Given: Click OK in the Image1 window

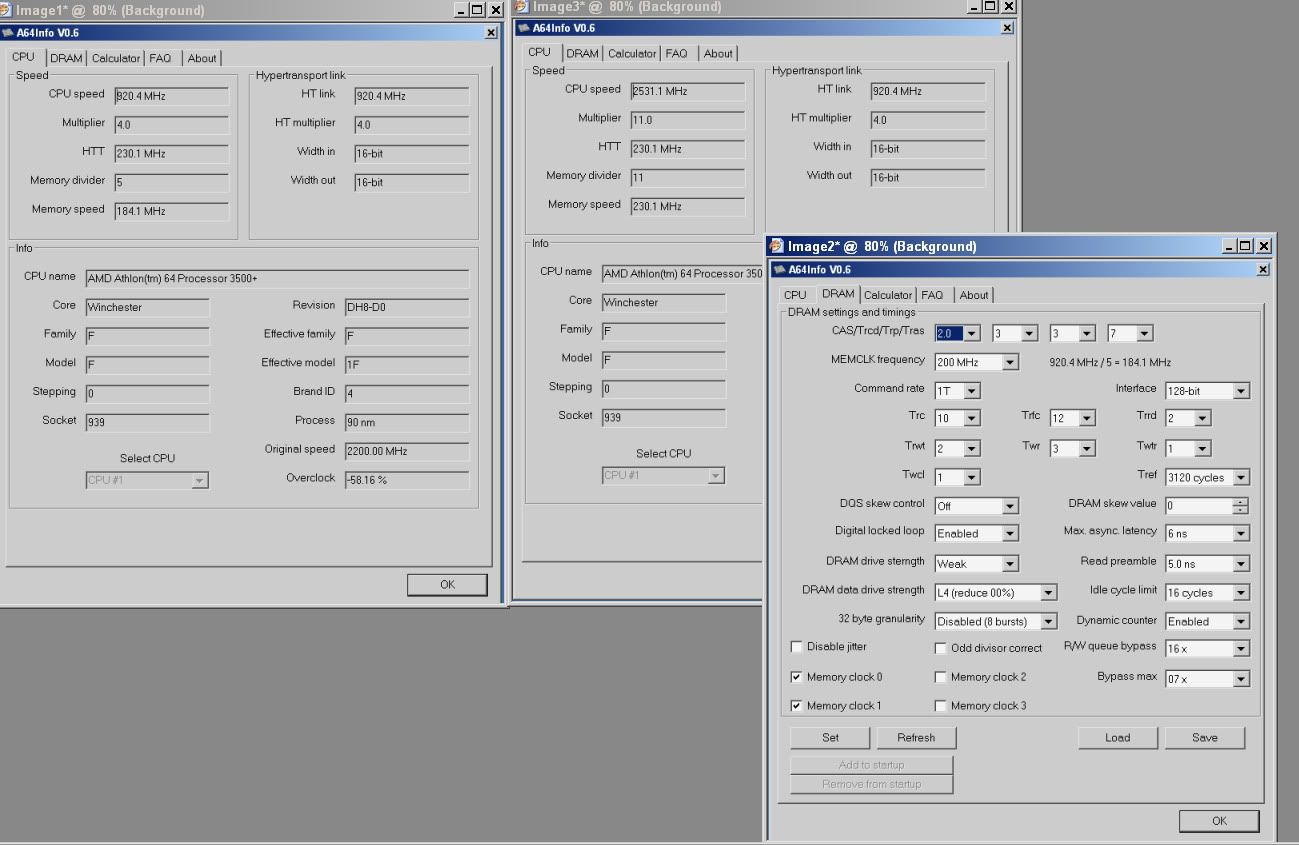Looking at the screenshot, I should (x=447, y=585).
